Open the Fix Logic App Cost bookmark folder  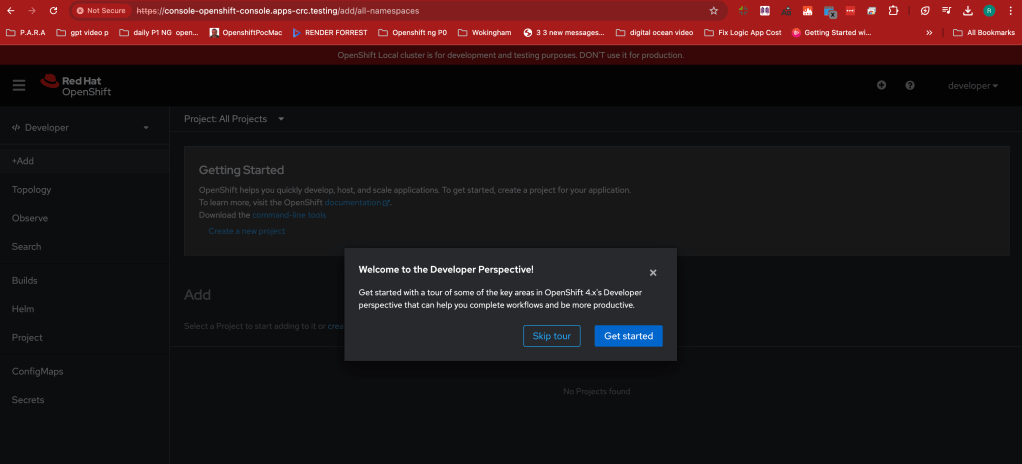pos(743,32)
